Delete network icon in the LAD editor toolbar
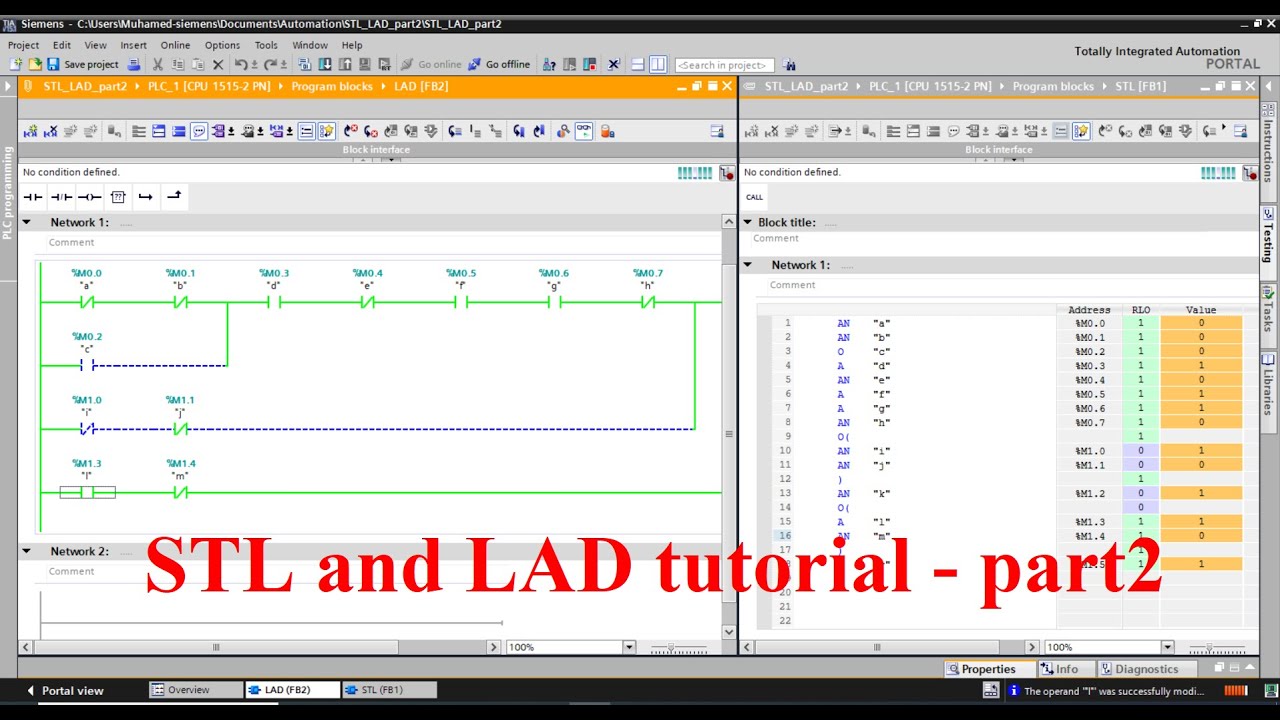The height and width of the screenshot is (720, 1280). [51, 131]
